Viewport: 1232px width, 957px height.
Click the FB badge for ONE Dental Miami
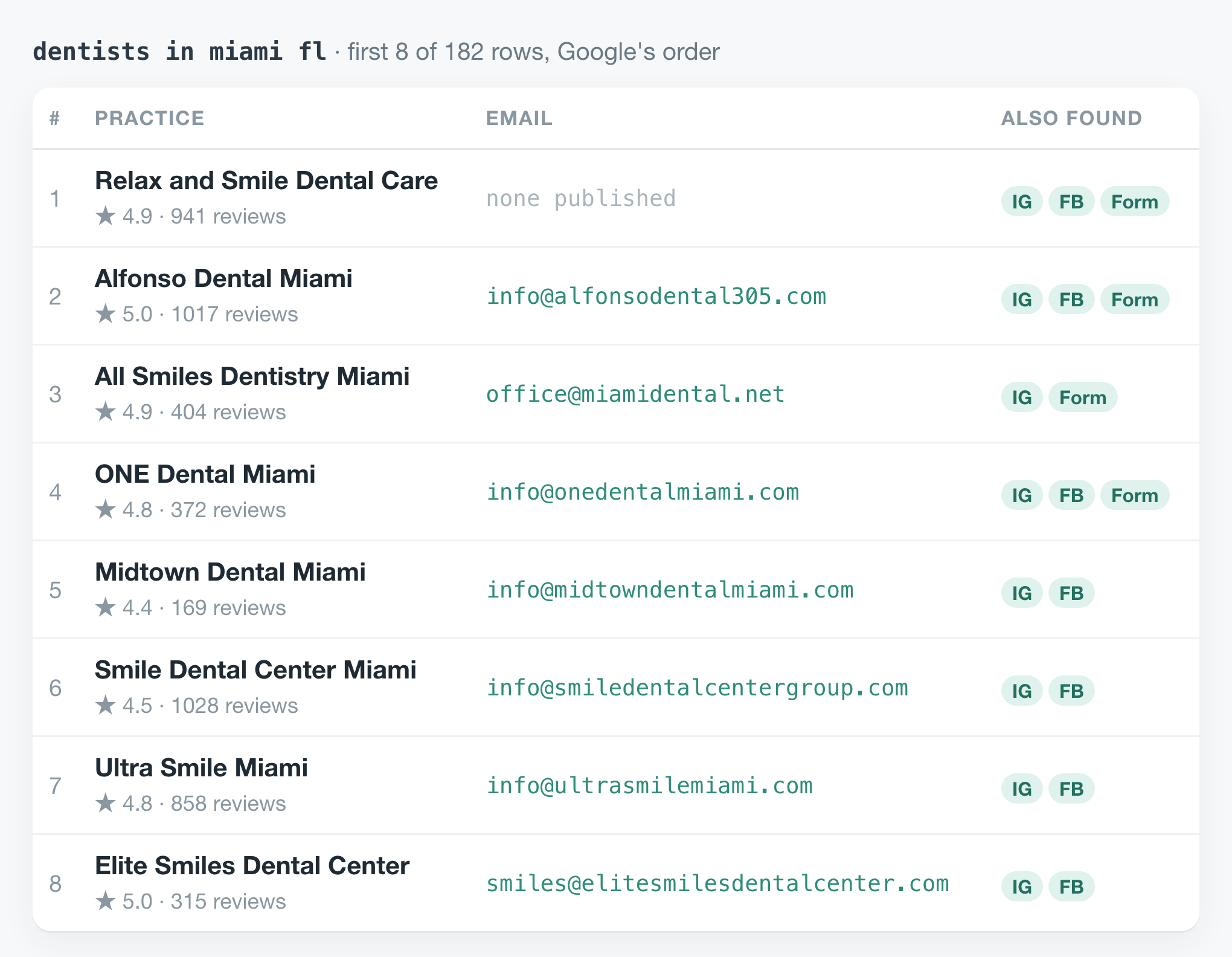1071,495
